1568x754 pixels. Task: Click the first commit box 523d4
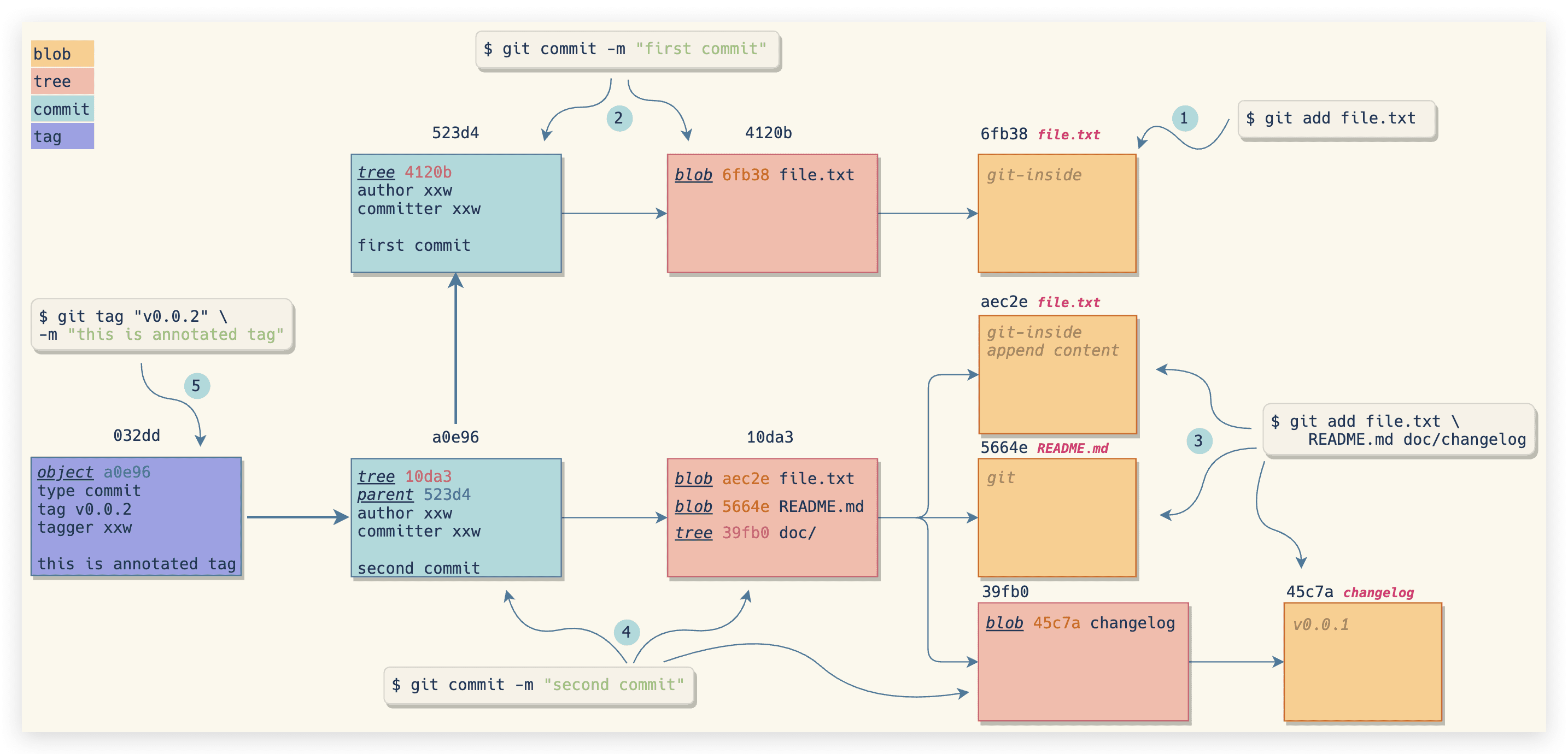pos(456,213)
